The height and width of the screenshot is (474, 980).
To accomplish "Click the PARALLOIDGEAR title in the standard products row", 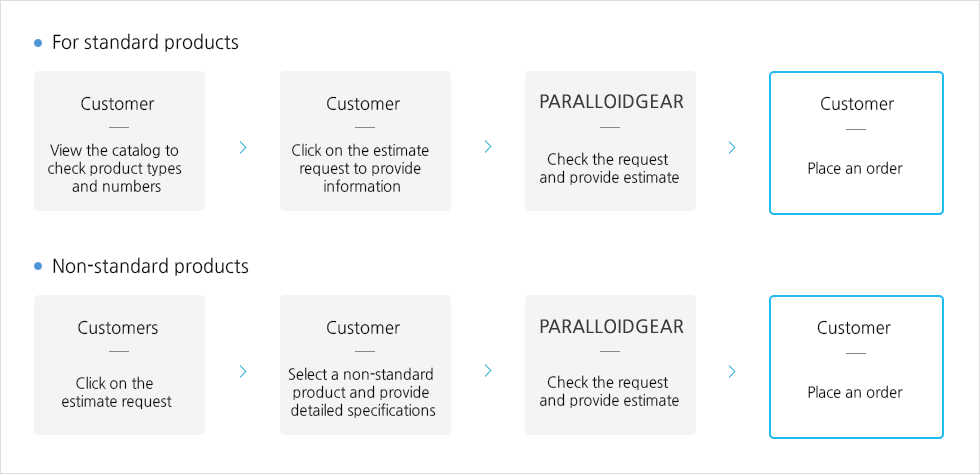I will tap(611, 102).
